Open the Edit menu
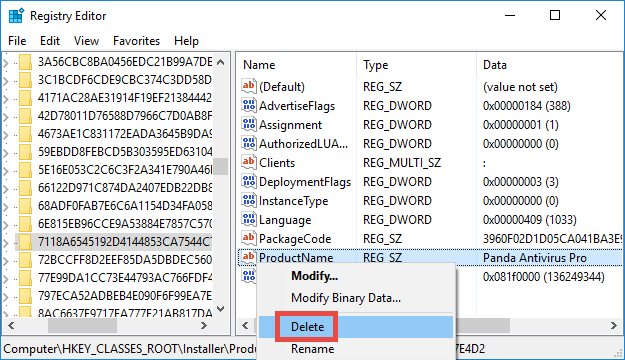Image resolution: width=625 pixels, height=360 pixels. (x=50, y=41)
